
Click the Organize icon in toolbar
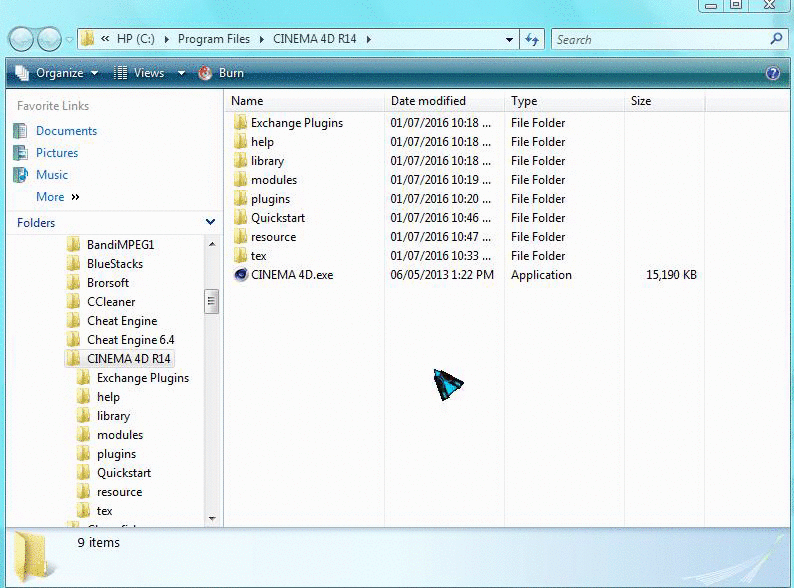coord(22,73)
